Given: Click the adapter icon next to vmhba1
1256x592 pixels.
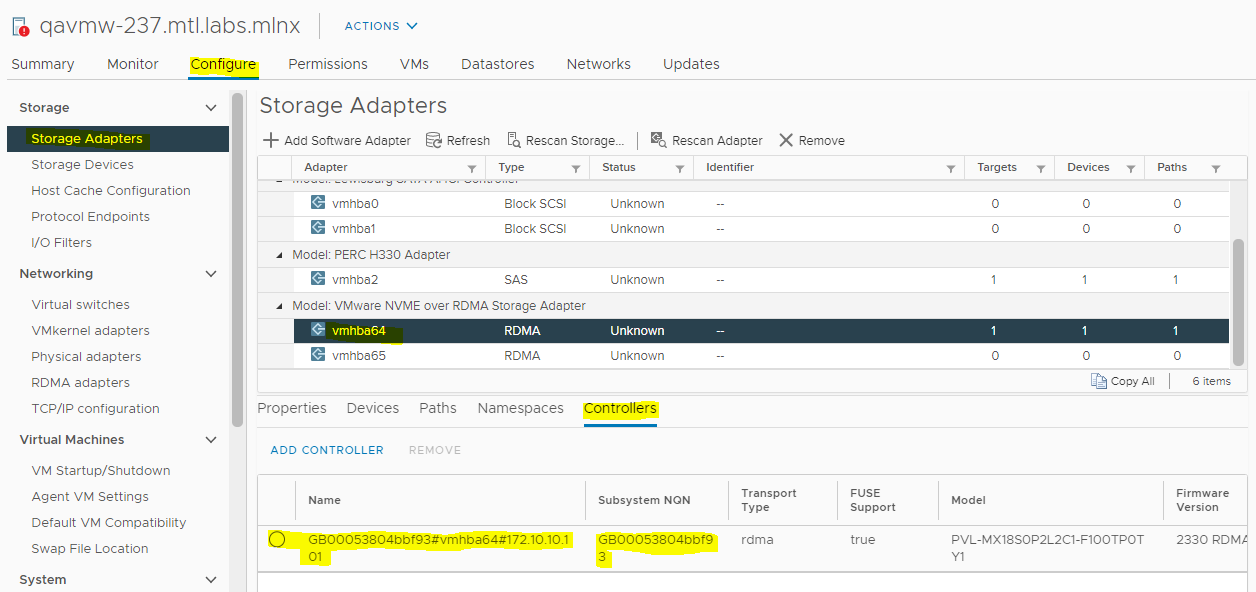Looking at the screenshot, I should coord(318,228).
